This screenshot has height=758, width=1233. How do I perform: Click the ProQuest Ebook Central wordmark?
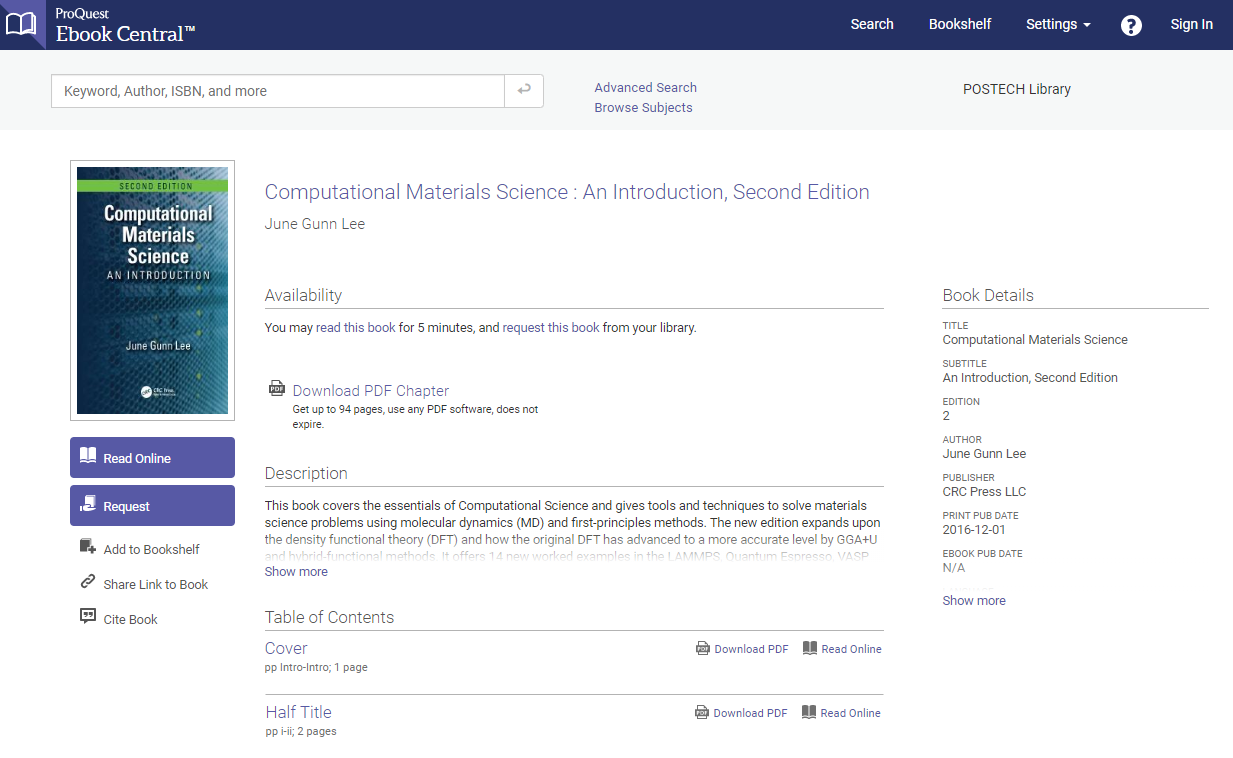(125, 25)
